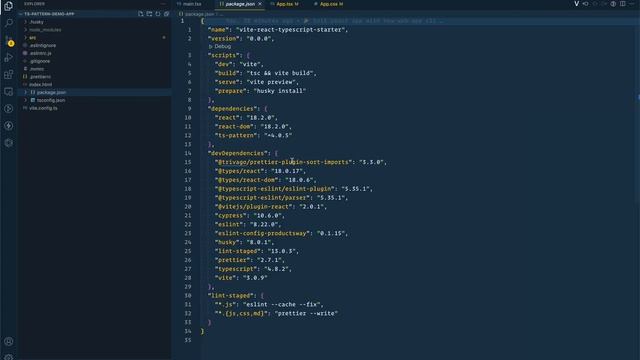Switch to App.tsx tab
The height and width of the screenshot is (360, 640).
click(284, 4)
